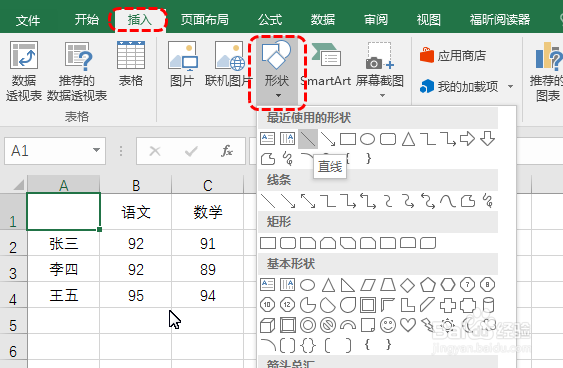The height and width of the screenshot is (368, 563).
Task: Select Scribble shape under Lines section
Action: (x=488, y=201)
